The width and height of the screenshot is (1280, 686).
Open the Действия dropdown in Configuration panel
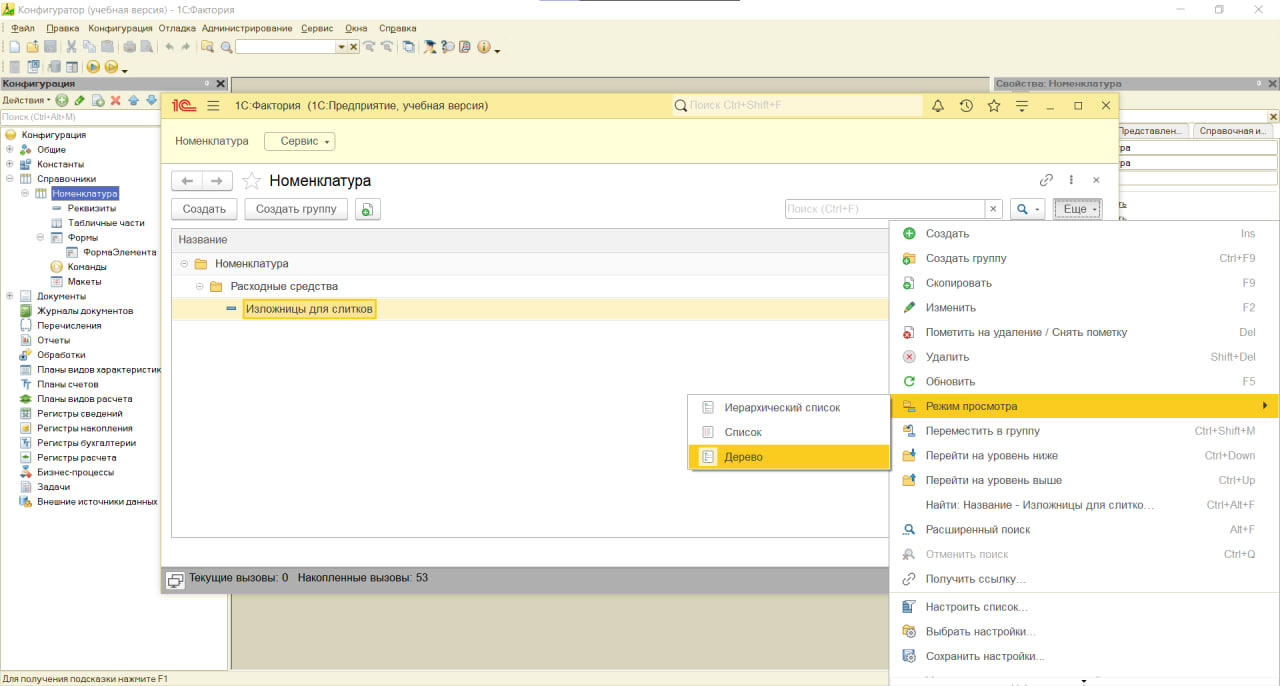point(25,100)
